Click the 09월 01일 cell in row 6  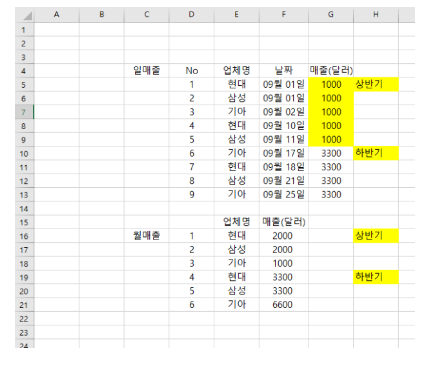(x=284, y=98)
